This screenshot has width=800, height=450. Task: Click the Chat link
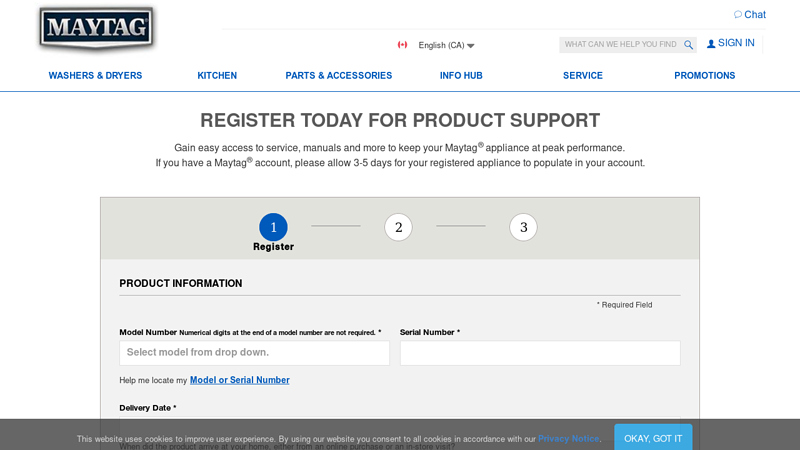click(755, 15)
